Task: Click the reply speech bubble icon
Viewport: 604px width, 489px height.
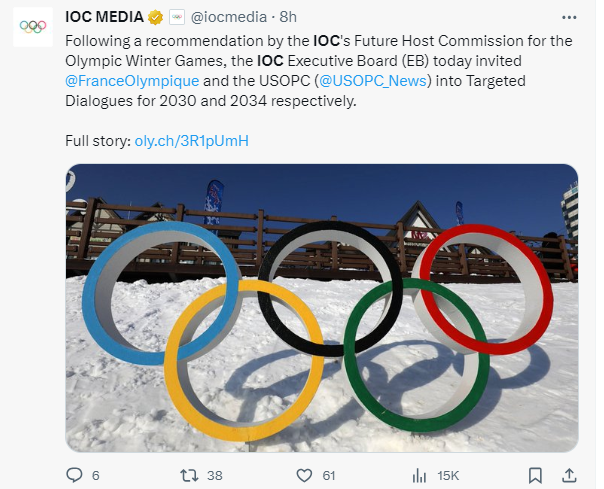Action: click(x=74, y=475)
